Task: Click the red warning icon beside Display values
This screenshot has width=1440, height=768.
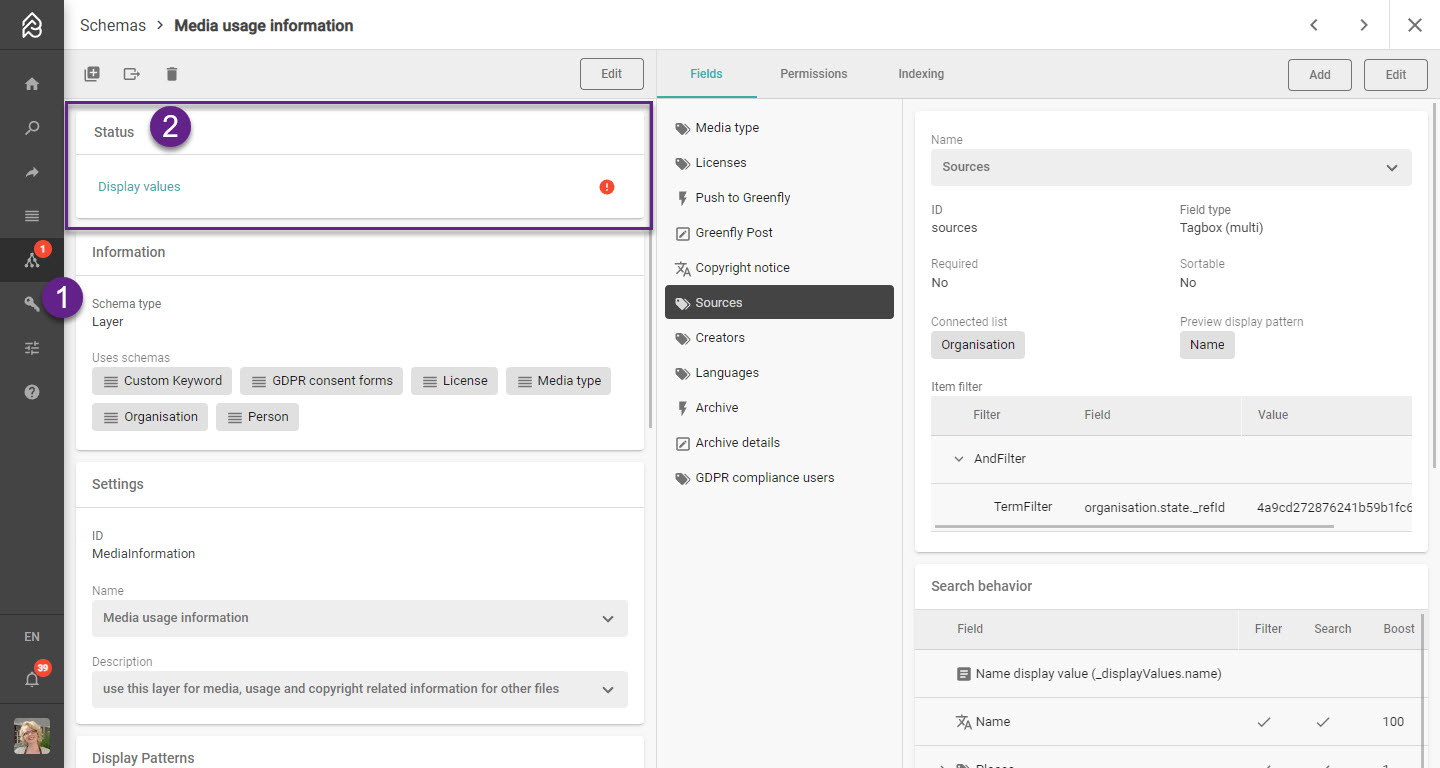Action: pos(607,187)
